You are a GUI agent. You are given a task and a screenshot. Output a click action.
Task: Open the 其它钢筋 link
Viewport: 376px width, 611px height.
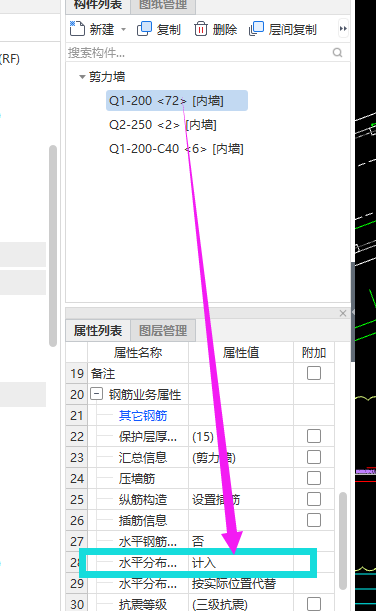click(143, 416)
